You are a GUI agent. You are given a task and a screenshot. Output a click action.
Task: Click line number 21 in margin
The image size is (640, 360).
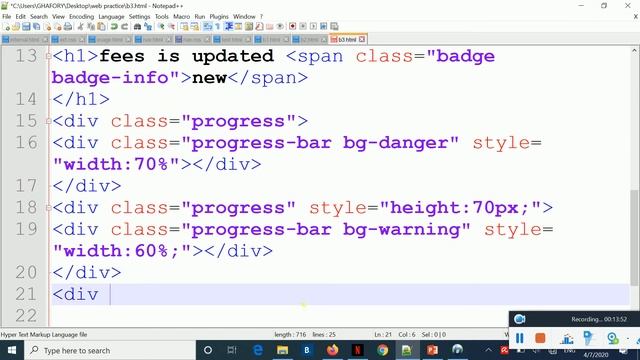click(x=26, y=294)
